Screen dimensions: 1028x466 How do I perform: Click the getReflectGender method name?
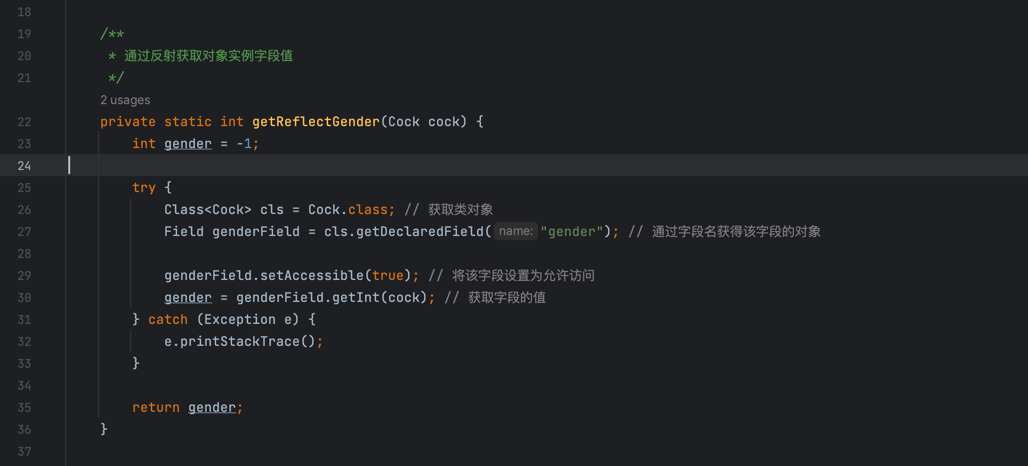(316, 122)
